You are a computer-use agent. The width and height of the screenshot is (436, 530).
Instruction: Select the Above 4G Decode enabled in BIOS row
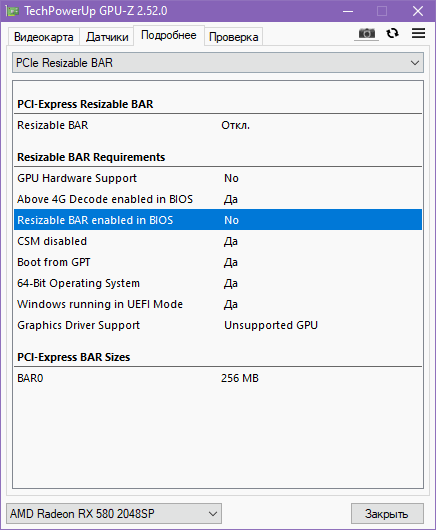[x=218, y=199]
